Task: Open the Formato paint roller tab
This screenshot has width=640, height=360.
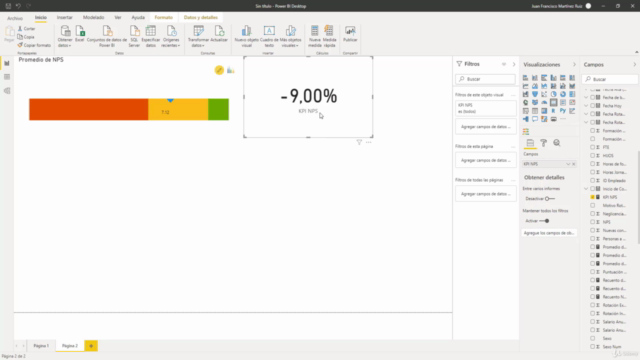Action: [544, 143]
